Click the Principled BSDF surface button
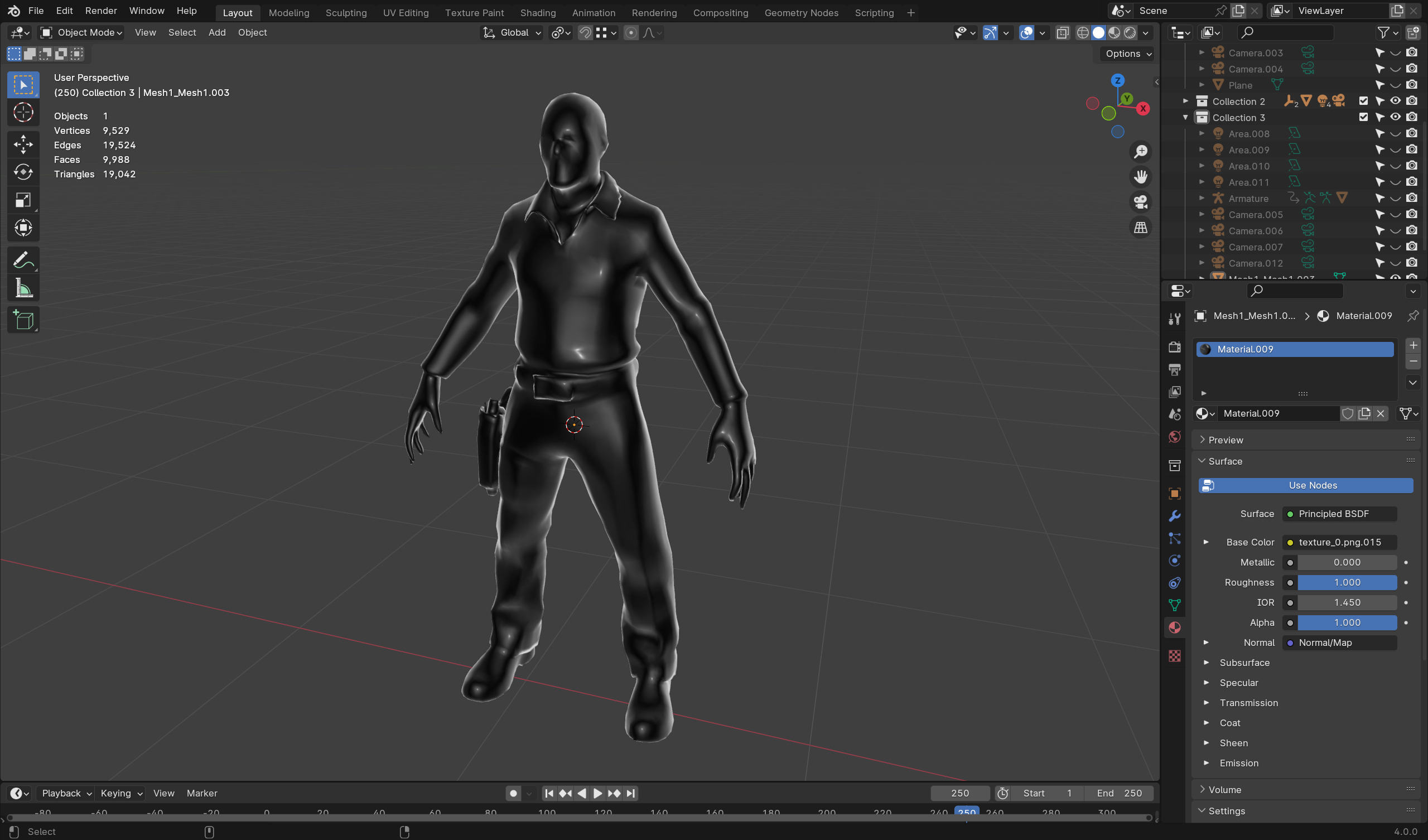This screenshot has height=840, width=1428. tap(1339, 514)
